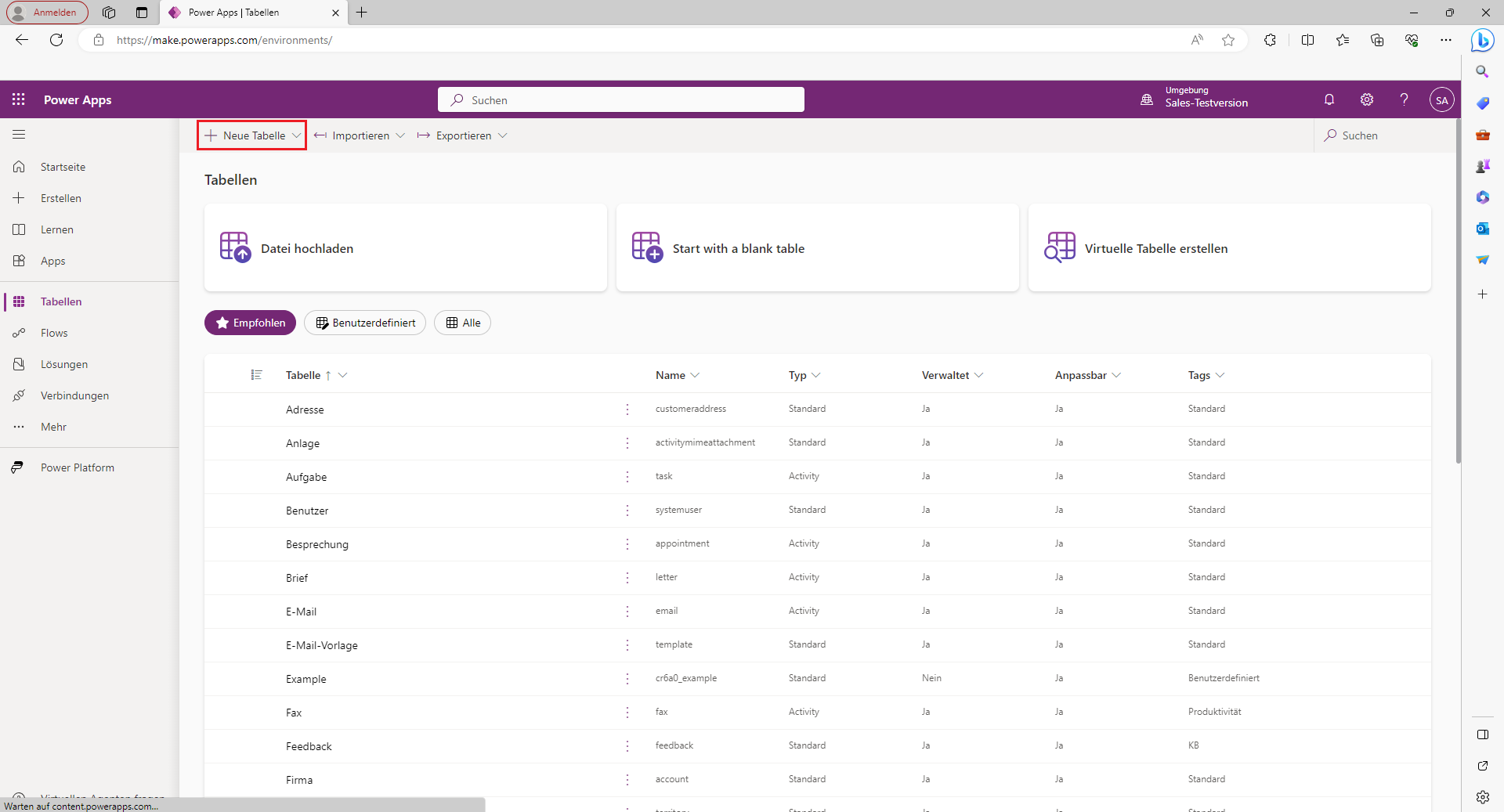
Task: Open Edge settings and more menu
Action: coord(1446,40)
